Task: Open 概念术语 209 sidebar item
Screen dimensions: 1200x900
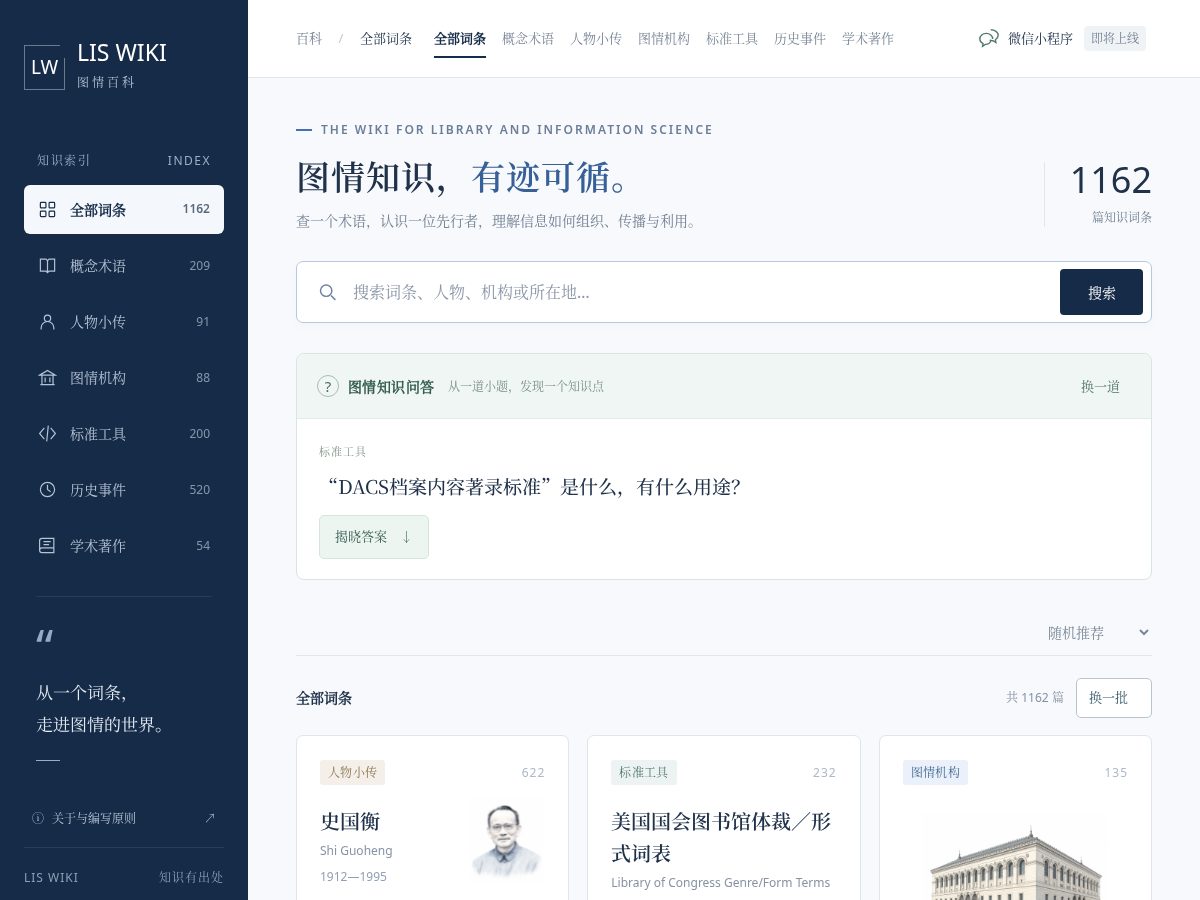Action: (124, 266)
